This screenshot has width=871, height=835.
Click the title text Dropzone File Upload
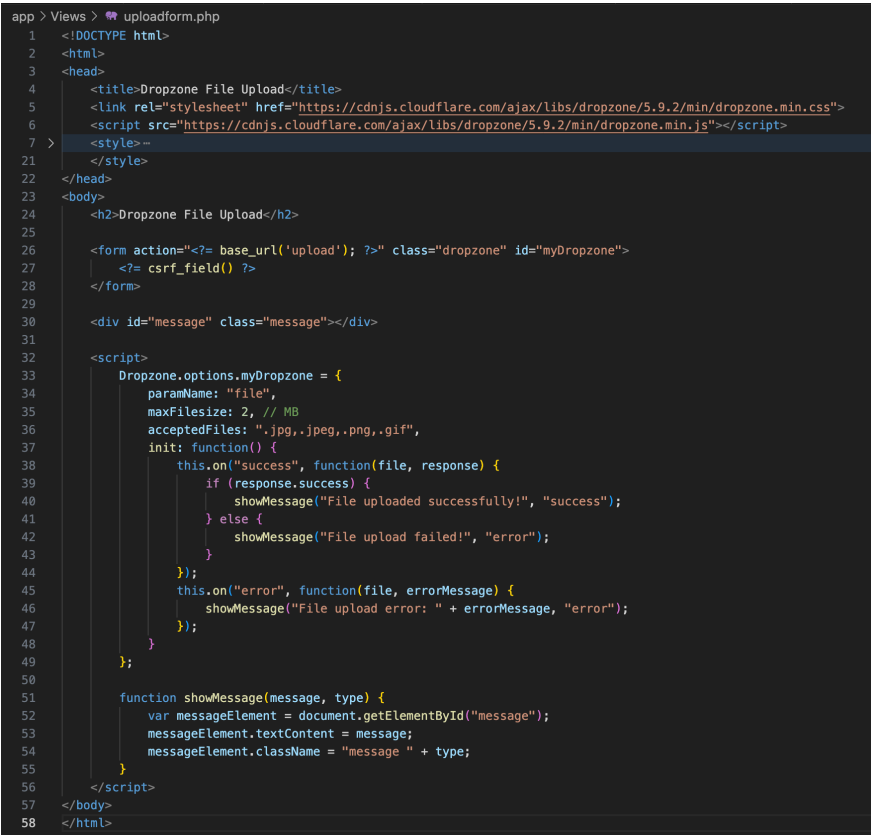click(x=211, y=89)
